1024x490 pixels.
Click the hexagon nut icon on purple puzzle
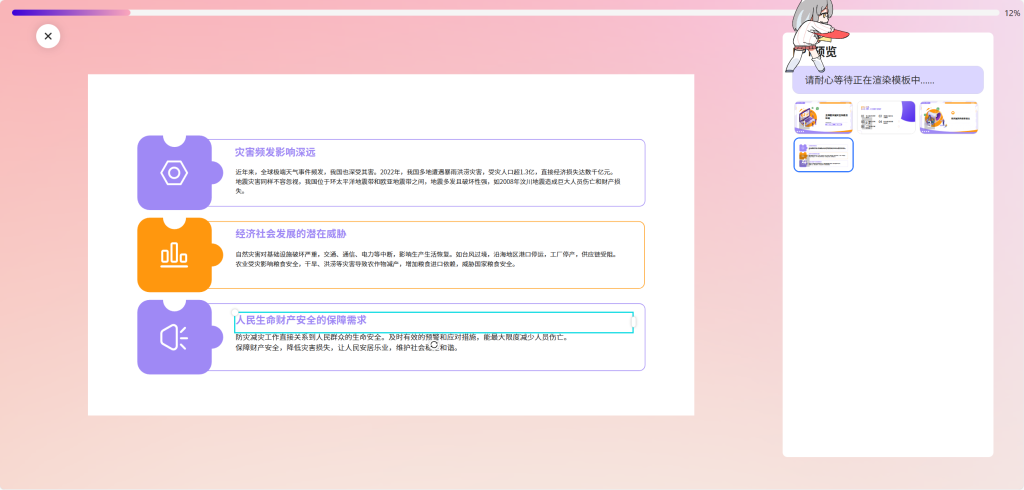(x=174, y=173)
